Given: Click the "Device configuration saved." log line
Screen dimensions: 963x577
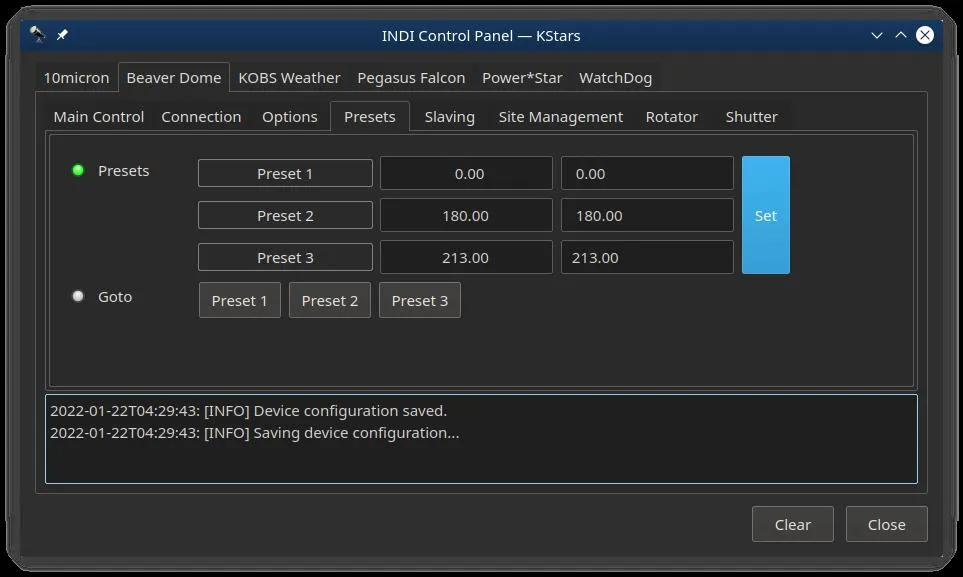Looking at the screenshot, I should [249, 410].
